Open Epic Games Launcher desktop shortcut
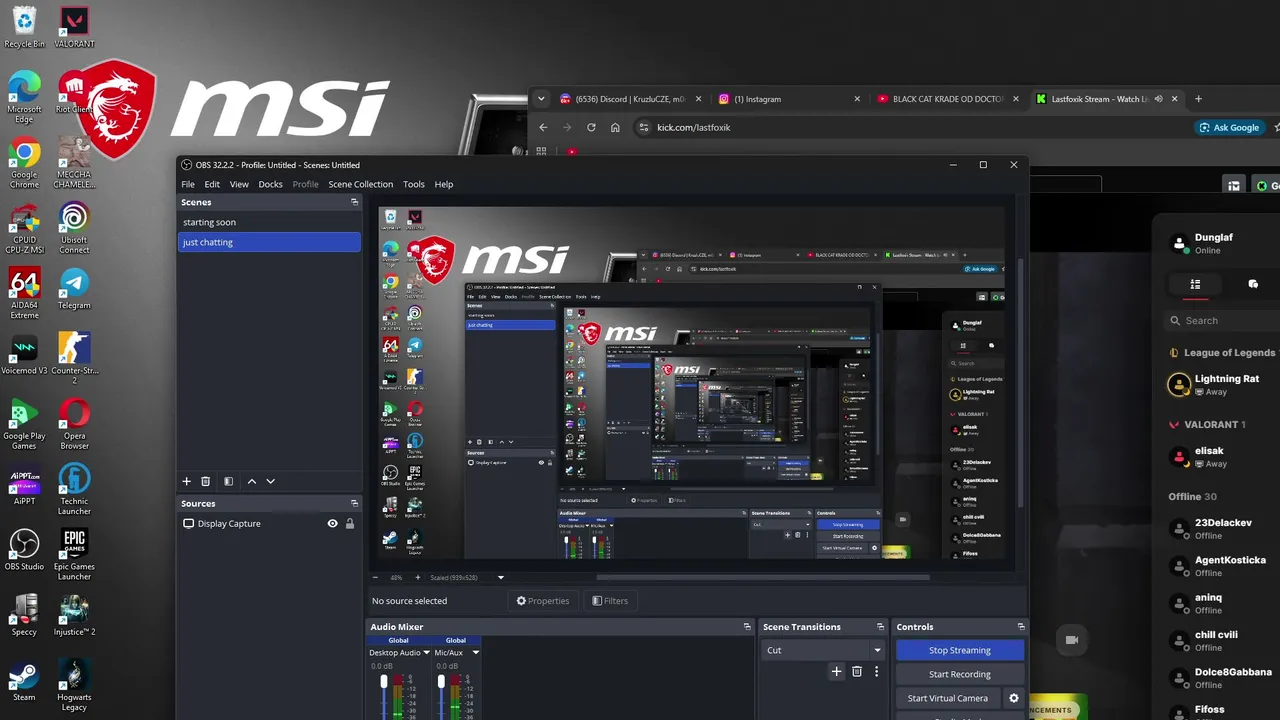1280x720 pixels. [x=74, y=553]
